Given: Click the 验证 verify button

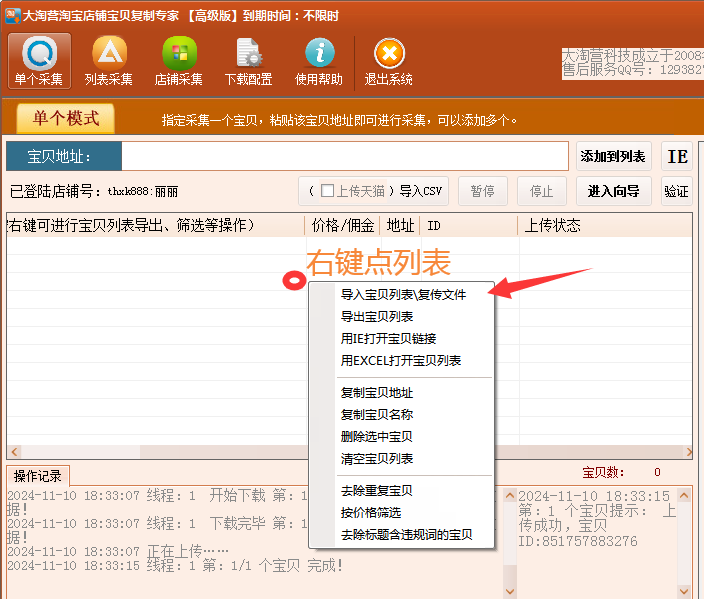Looking at the screenshot, I should [676, 191].
